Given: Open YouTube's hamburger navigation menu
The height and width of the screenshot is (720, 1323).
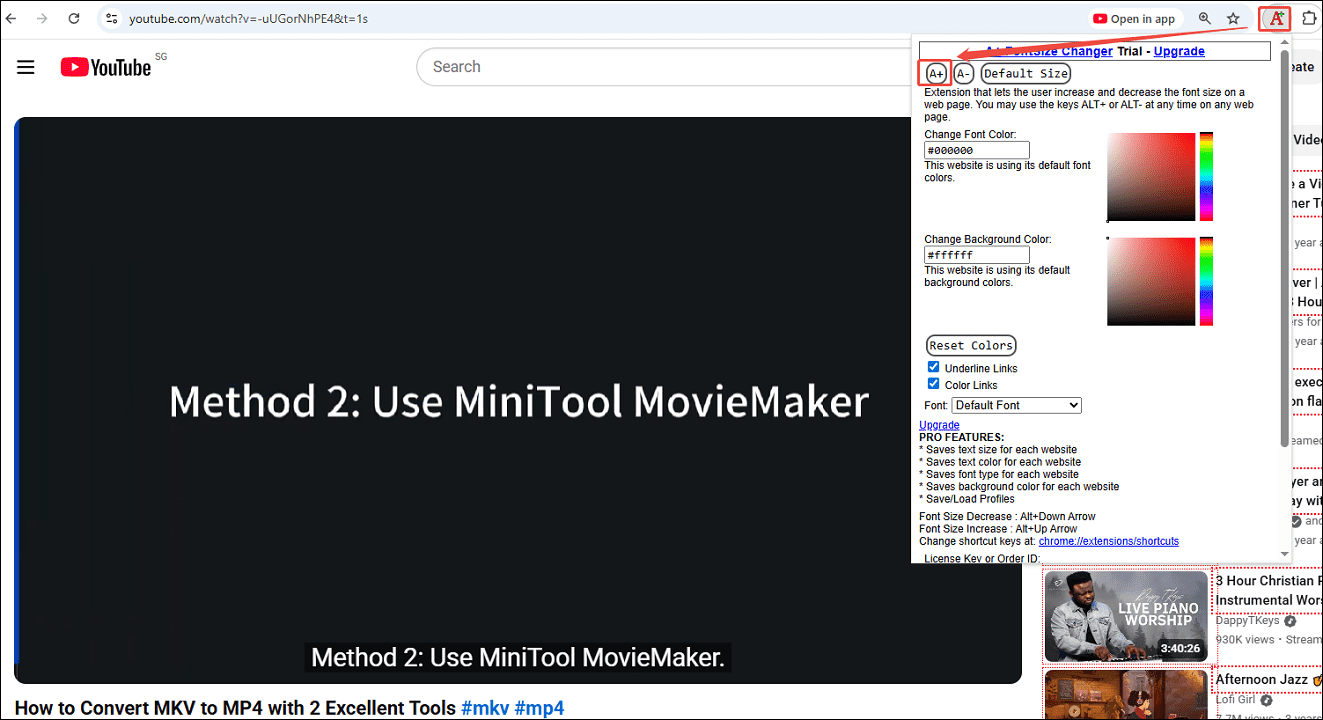Looking at the screenshot, I should pyautogui.click(x=25, y=66).
